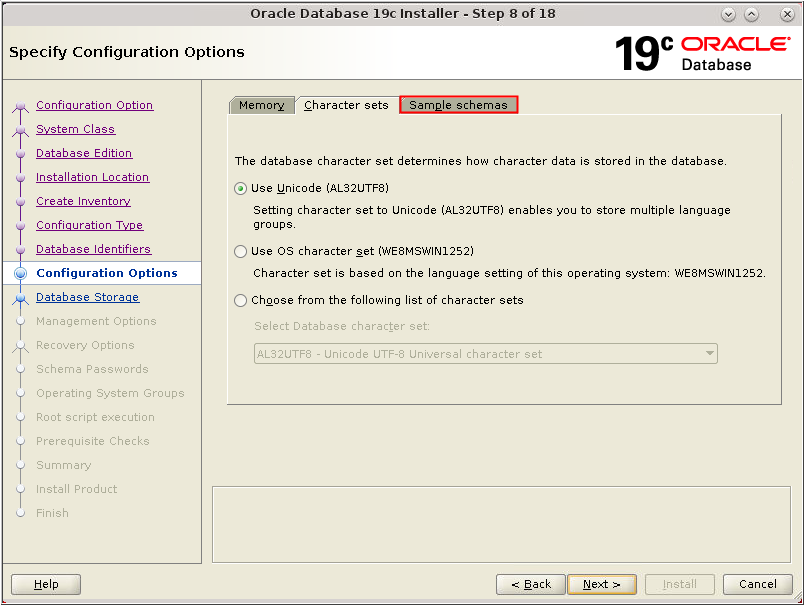Click the window roll-down arrow in title bar
This screenshot has height=605, width=804.
click(728, 14)
